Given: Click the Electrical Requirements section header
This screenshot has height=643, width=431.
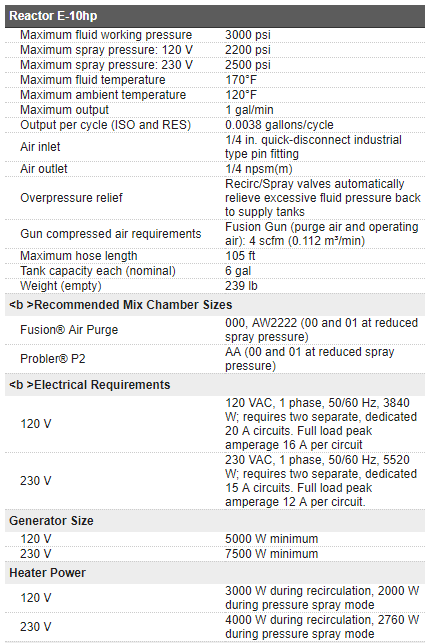Looking at the screenshot, I should tap(89, 385).
